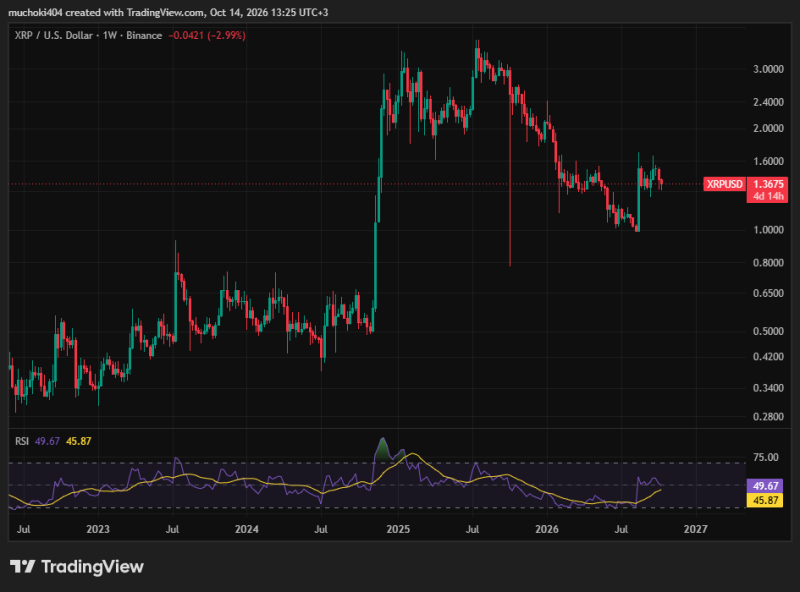Click the 2024 time axis label
This screenshot has height=592, width=800.
246,529
